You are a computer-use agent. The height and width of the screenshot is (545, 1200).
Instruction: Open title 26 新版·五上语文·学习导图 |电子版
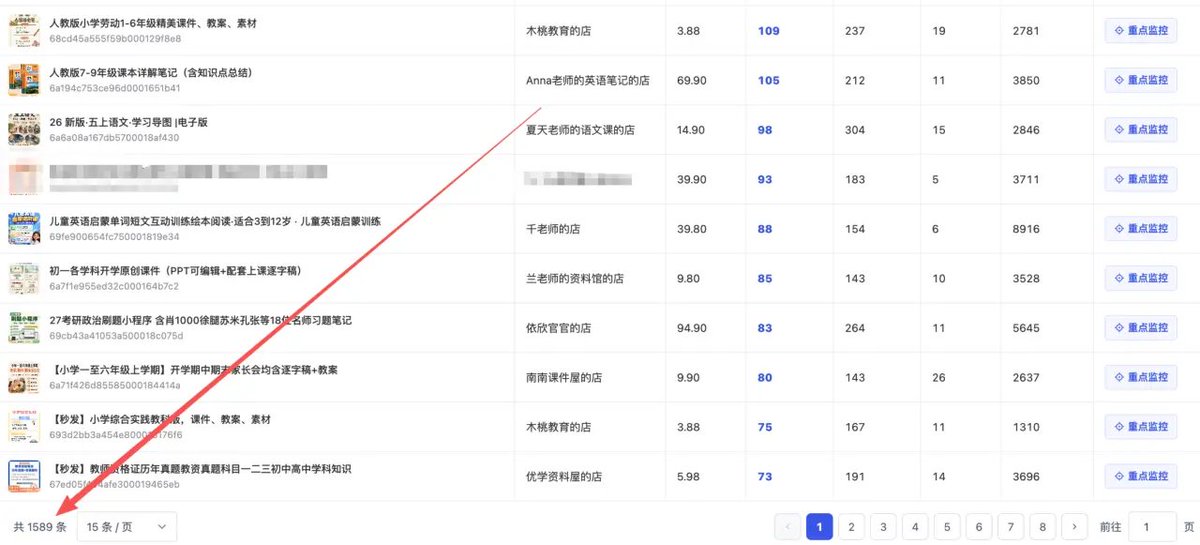(127, 122)
